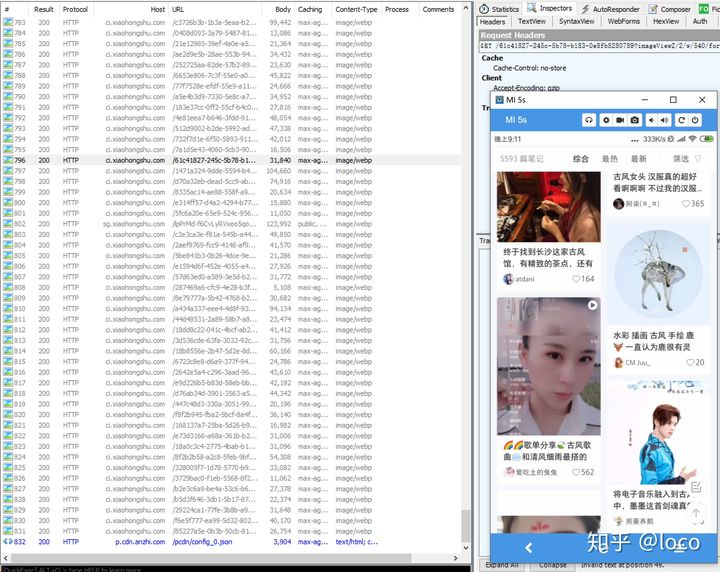Switch to the Statistics tab
Screen dimensions: 720x572
coord(499,9)
